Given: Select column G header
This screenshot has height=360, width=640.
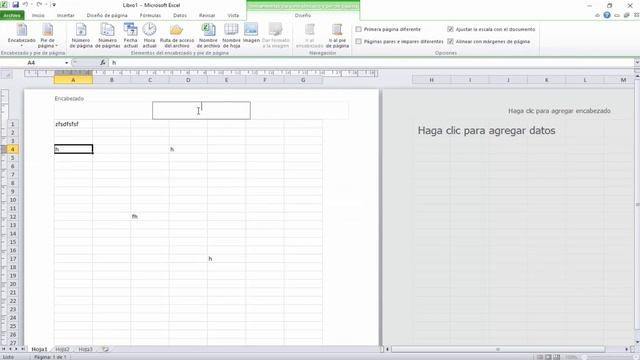Looking at the screenshot, I should [303, 80].
